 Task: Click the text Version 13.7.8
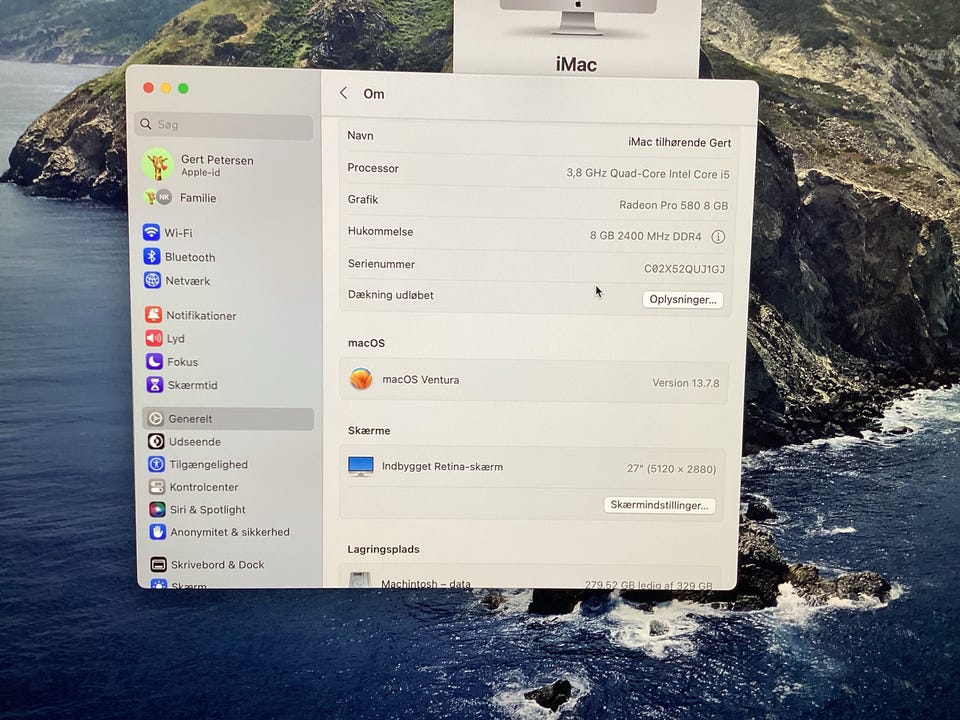click(686, 383)
